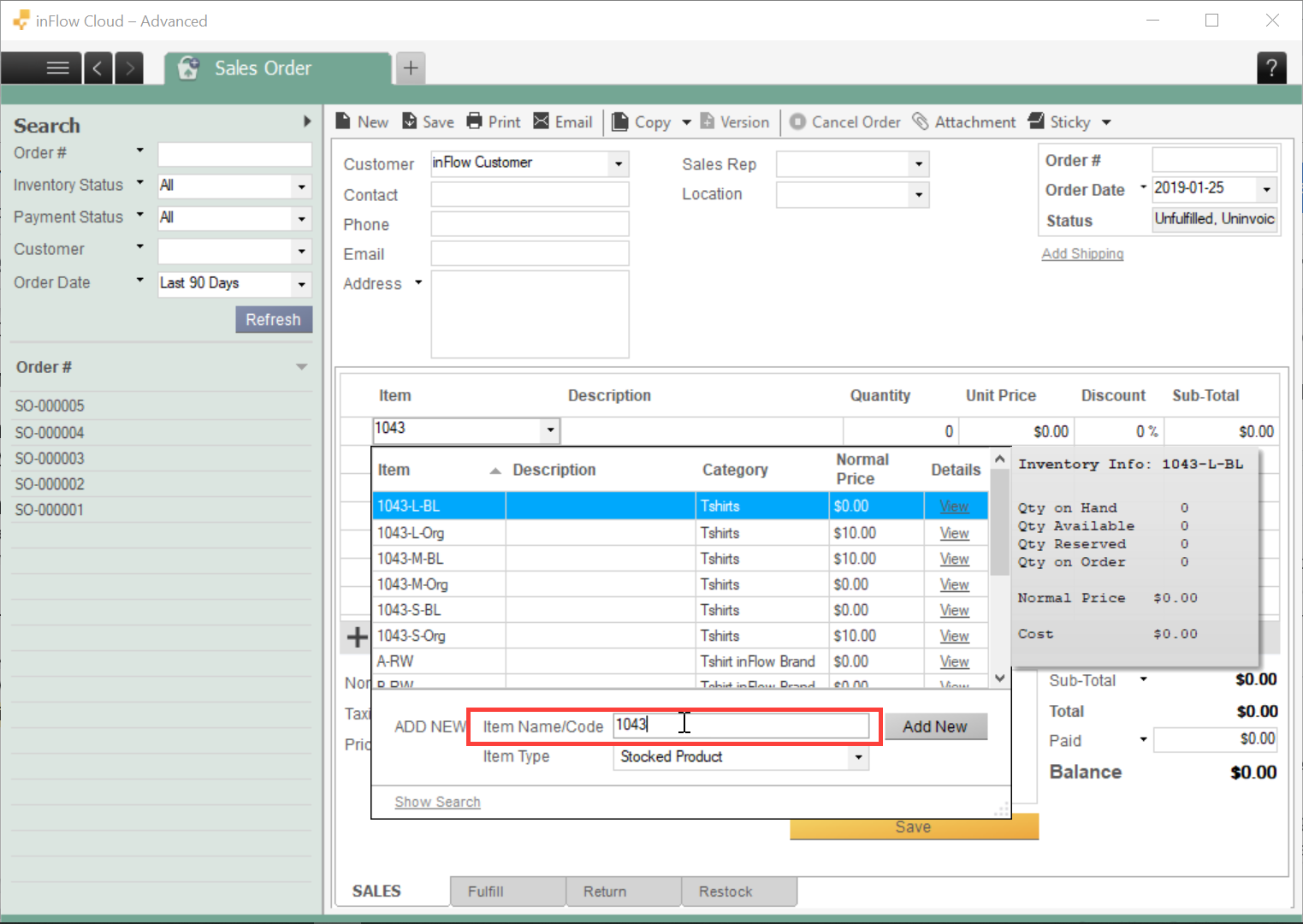This screenshot has height=924, width=1303.
Task: View details for 1043-S-Org
Action: pyautogui.click(x=954, y=636)
